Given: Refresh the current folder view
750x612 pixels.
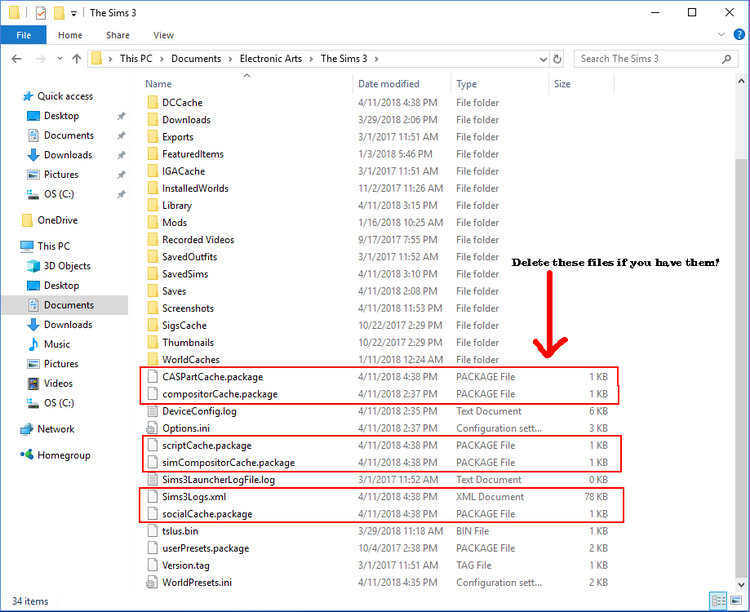Looking at the screenshot, I should tap(557, 59).
